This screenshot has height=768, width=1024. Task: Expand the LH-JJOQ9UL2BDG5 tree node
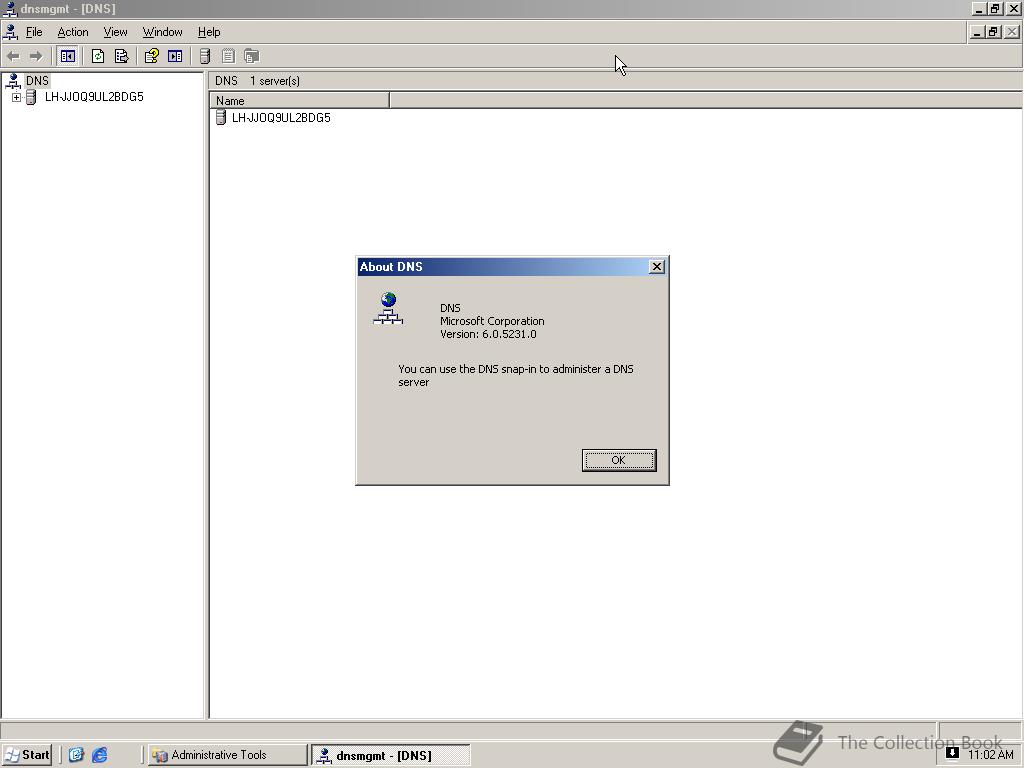[x=16, y=97]
